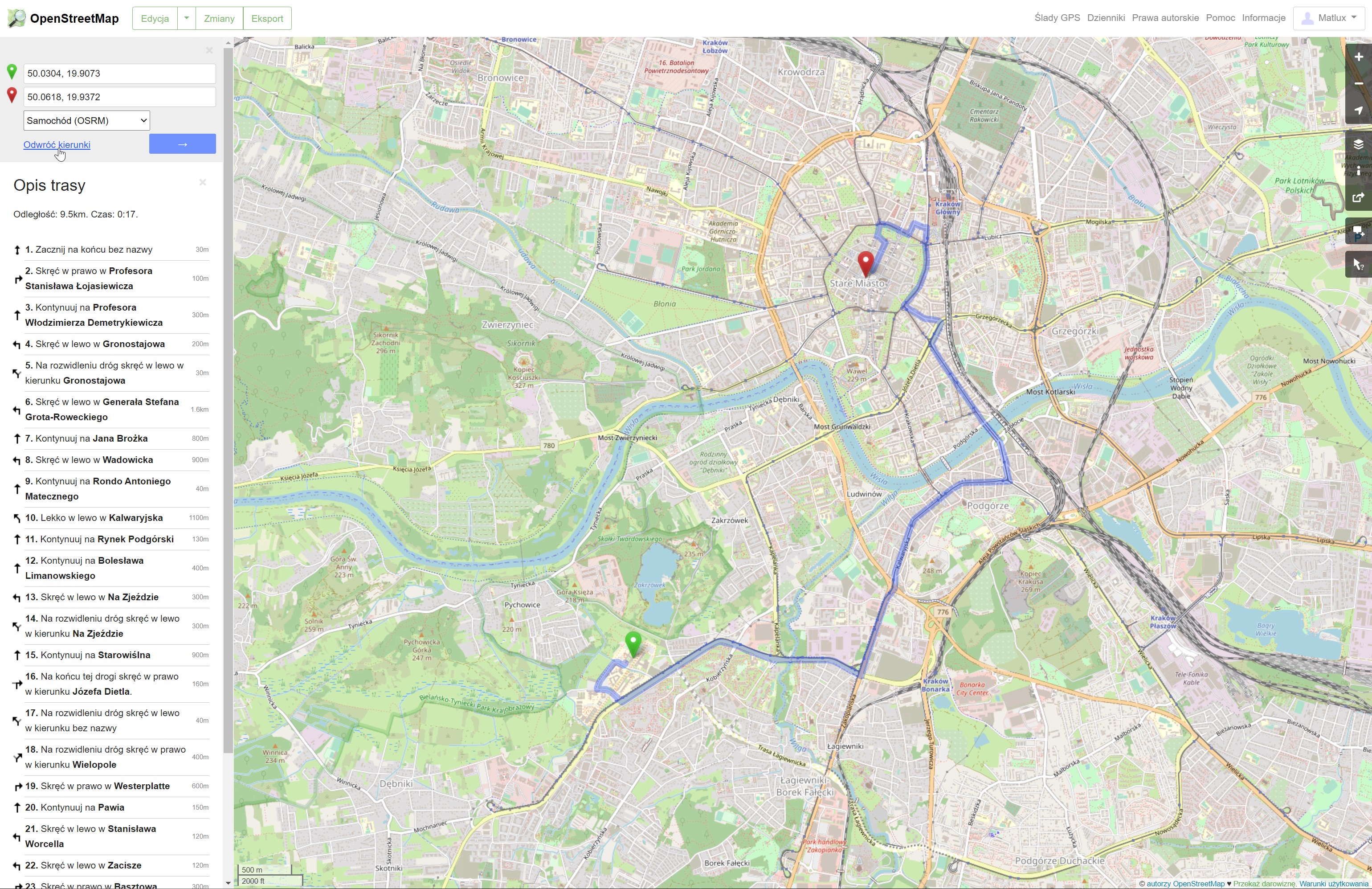This screenshot has width=1372, height=889.
Task: Select step 6 Generała Stefana Grota-Roweckiego
Action: click(x=110, y=410)
